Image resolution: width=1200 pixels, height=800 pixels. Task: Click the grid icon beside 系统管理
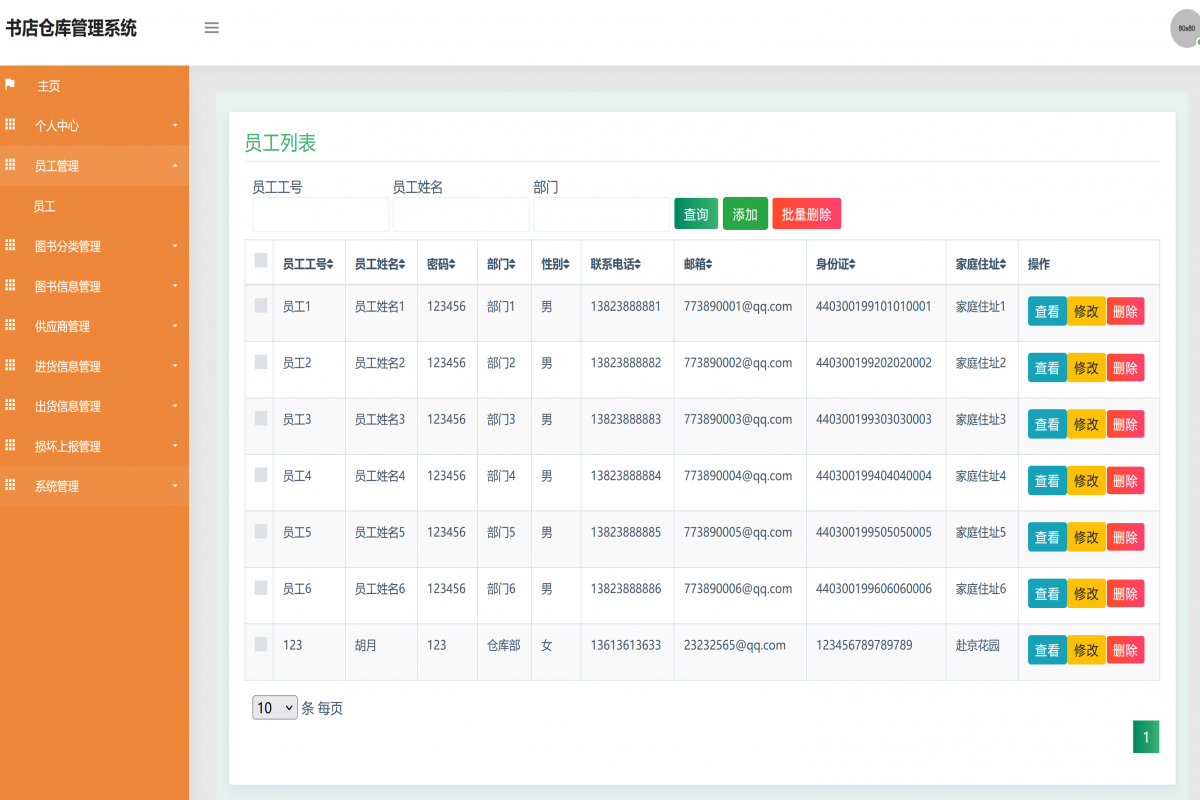(10, 486)
